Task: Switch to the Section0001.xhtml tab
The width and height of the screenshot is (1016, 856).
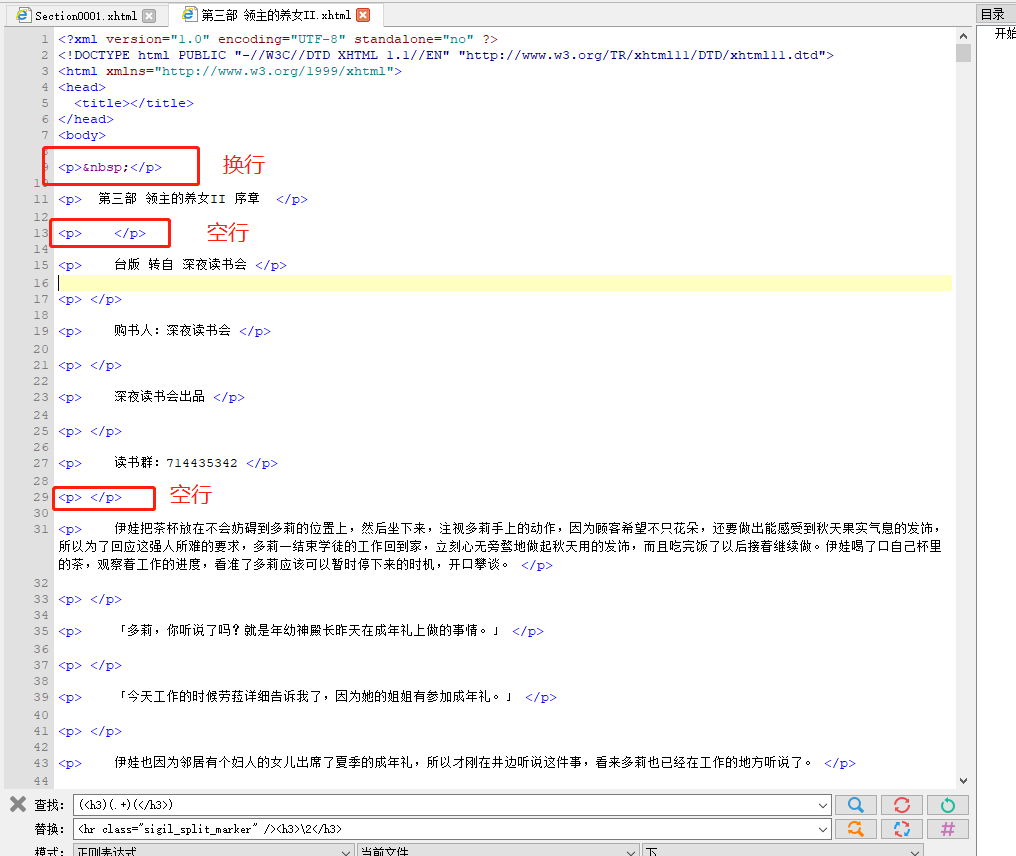Action: click(x=86, y=16)
